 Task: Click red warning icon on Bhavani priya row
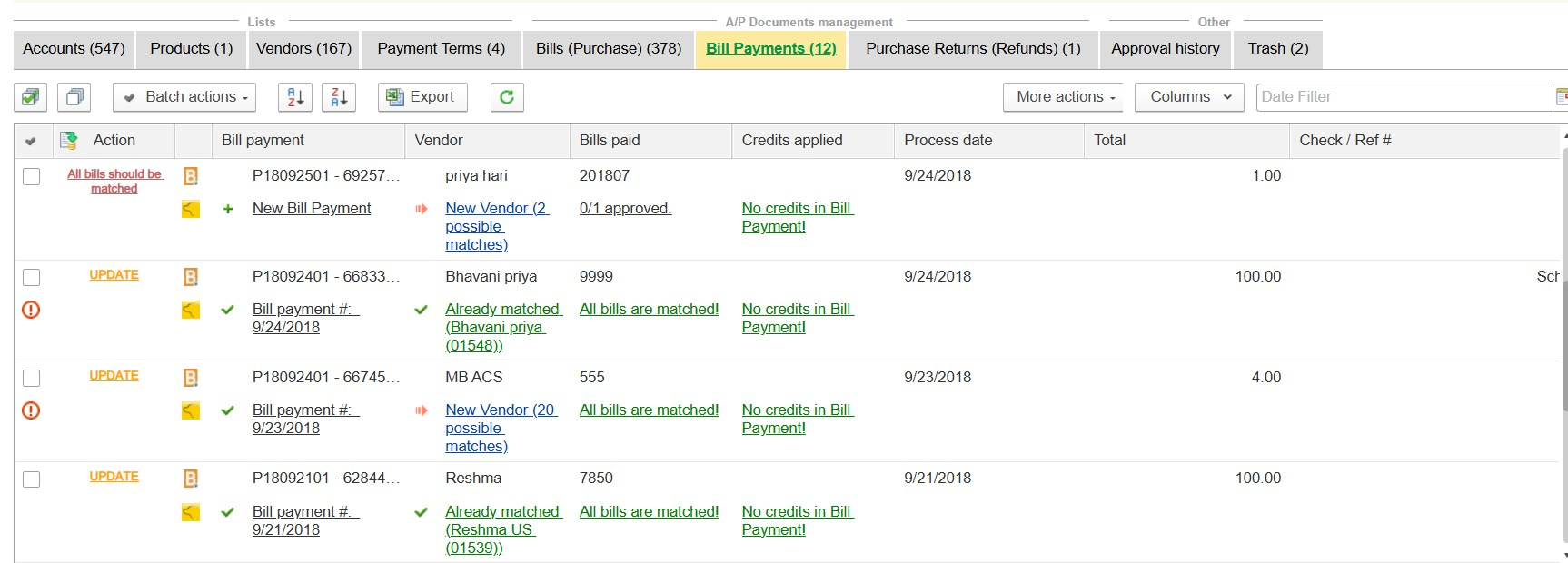31,310
